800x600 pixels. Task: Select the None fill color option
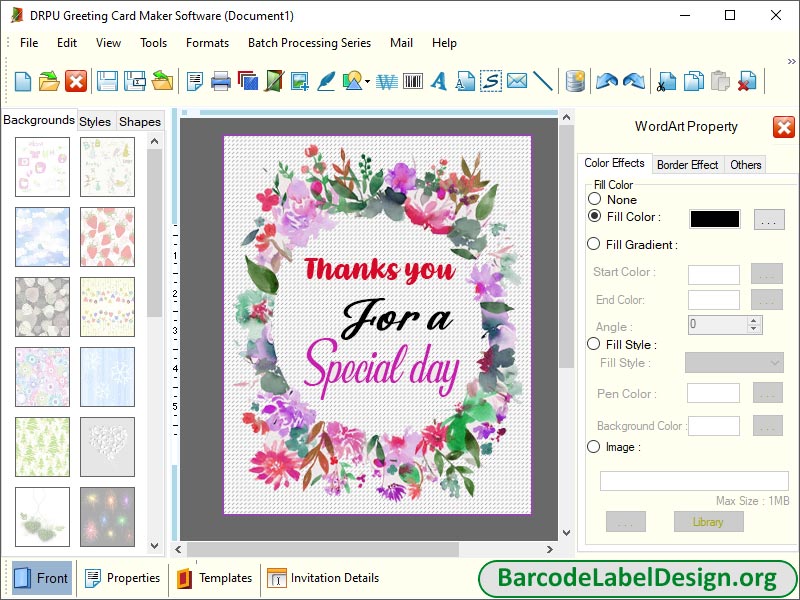(595, 200)
